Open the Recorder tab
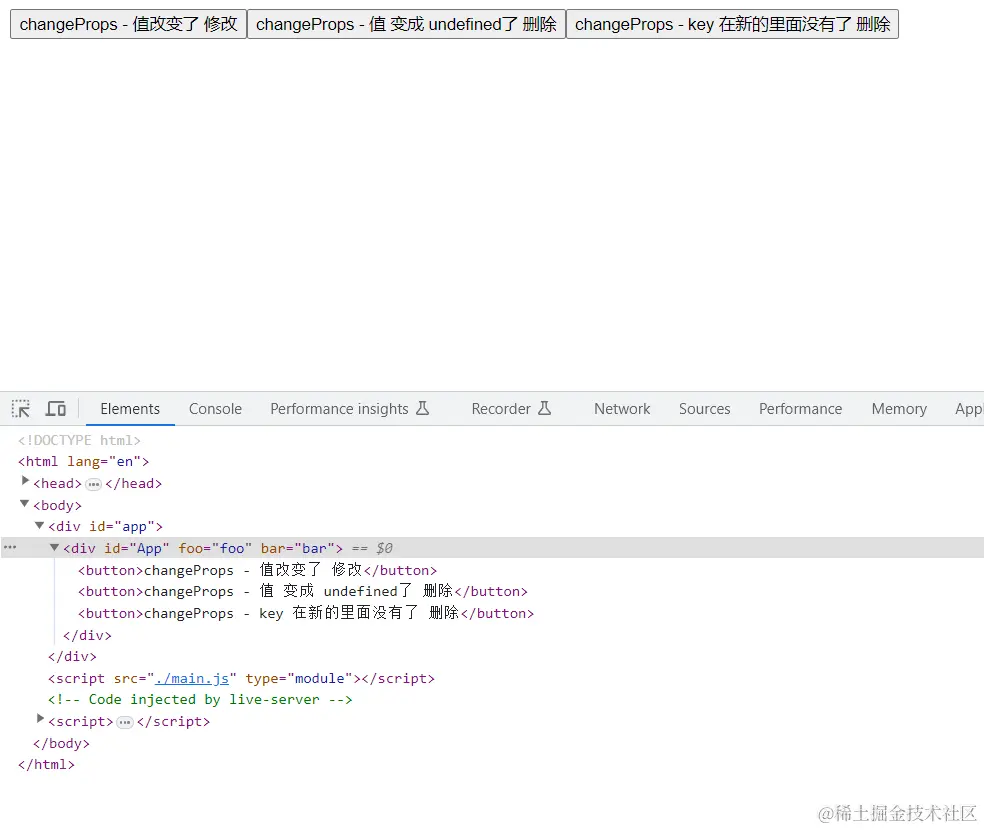 point(511,409)
